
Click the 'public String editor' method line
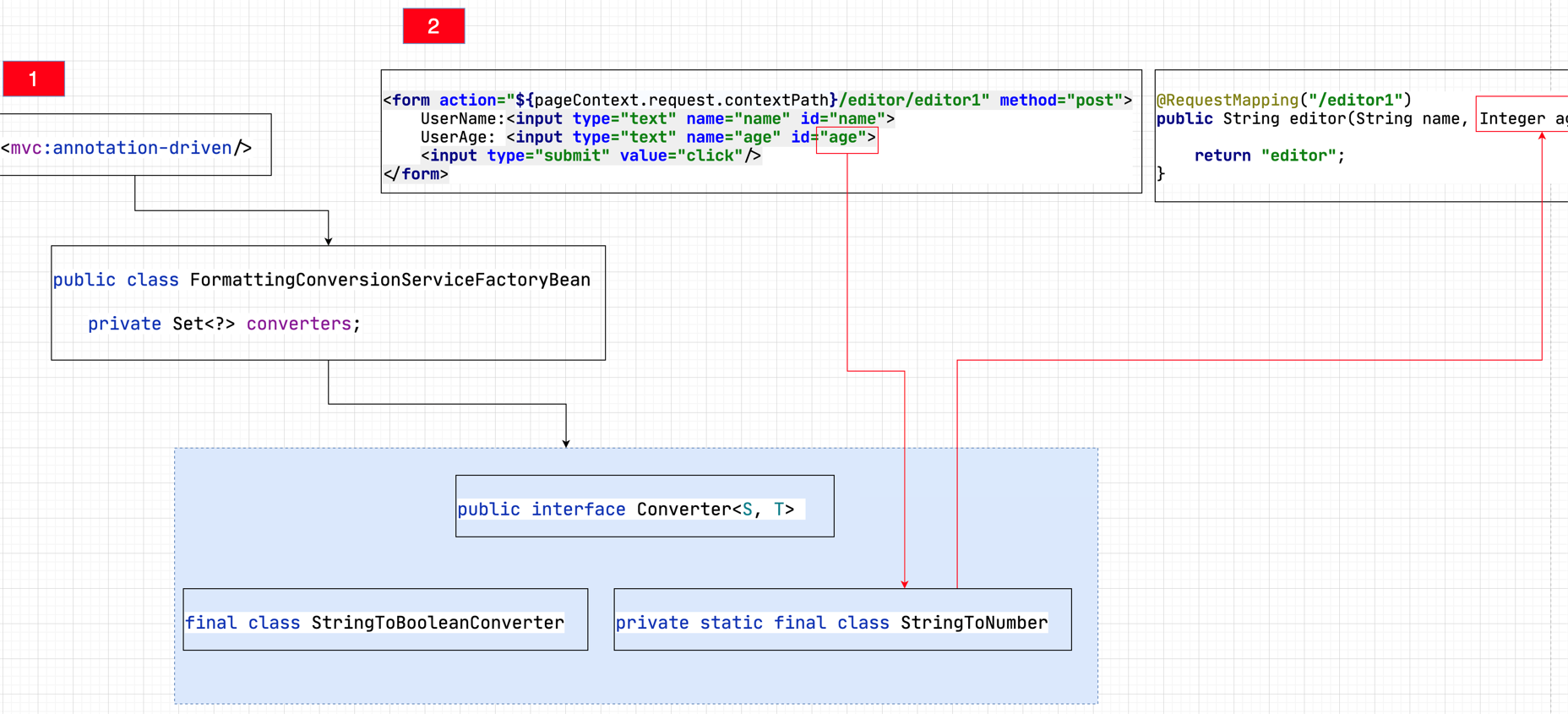coord(1362,119)
